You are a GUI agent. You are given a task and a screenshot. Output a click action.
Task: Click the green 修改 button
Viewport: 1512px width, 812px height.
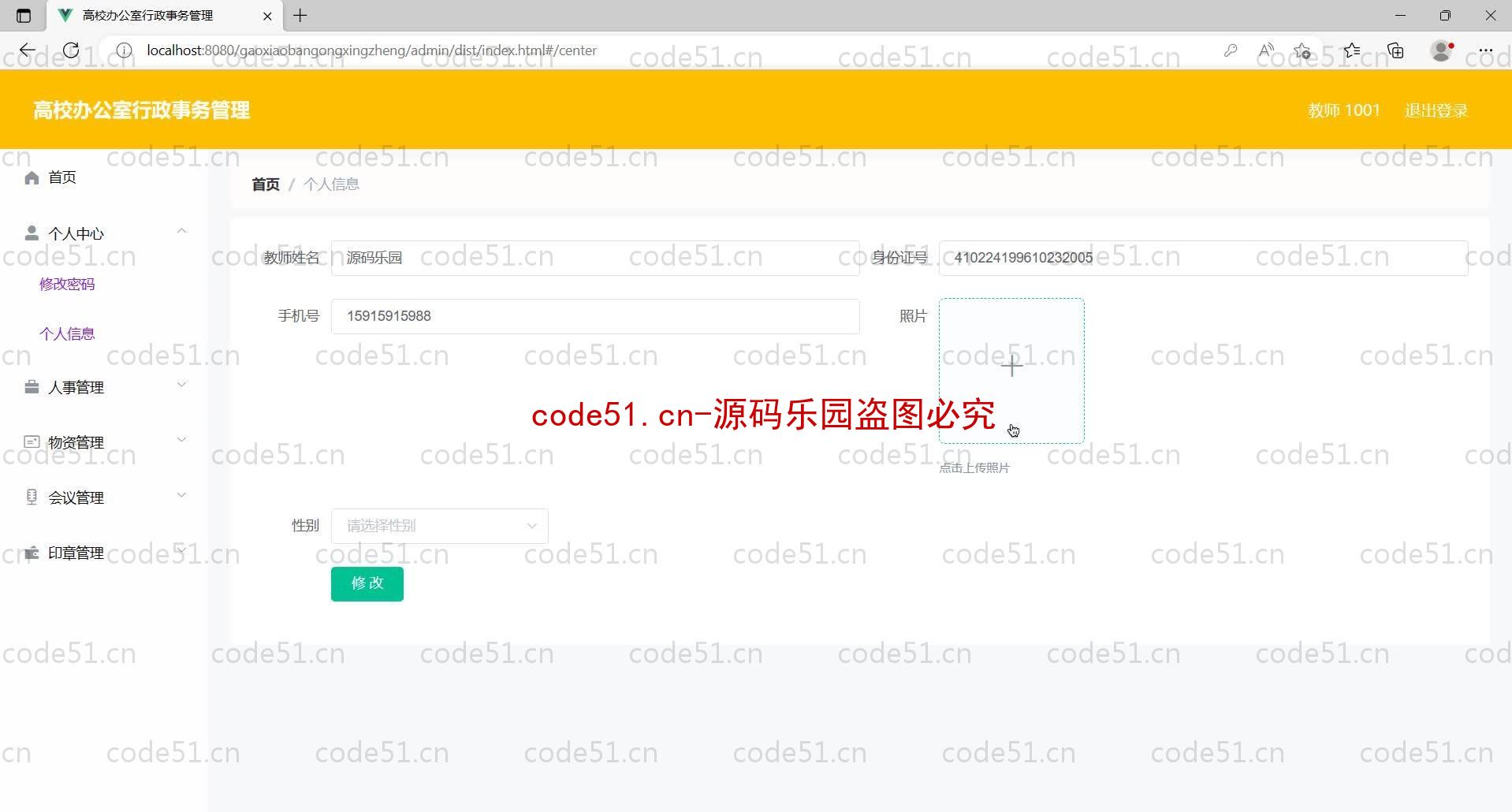[367, 584]
